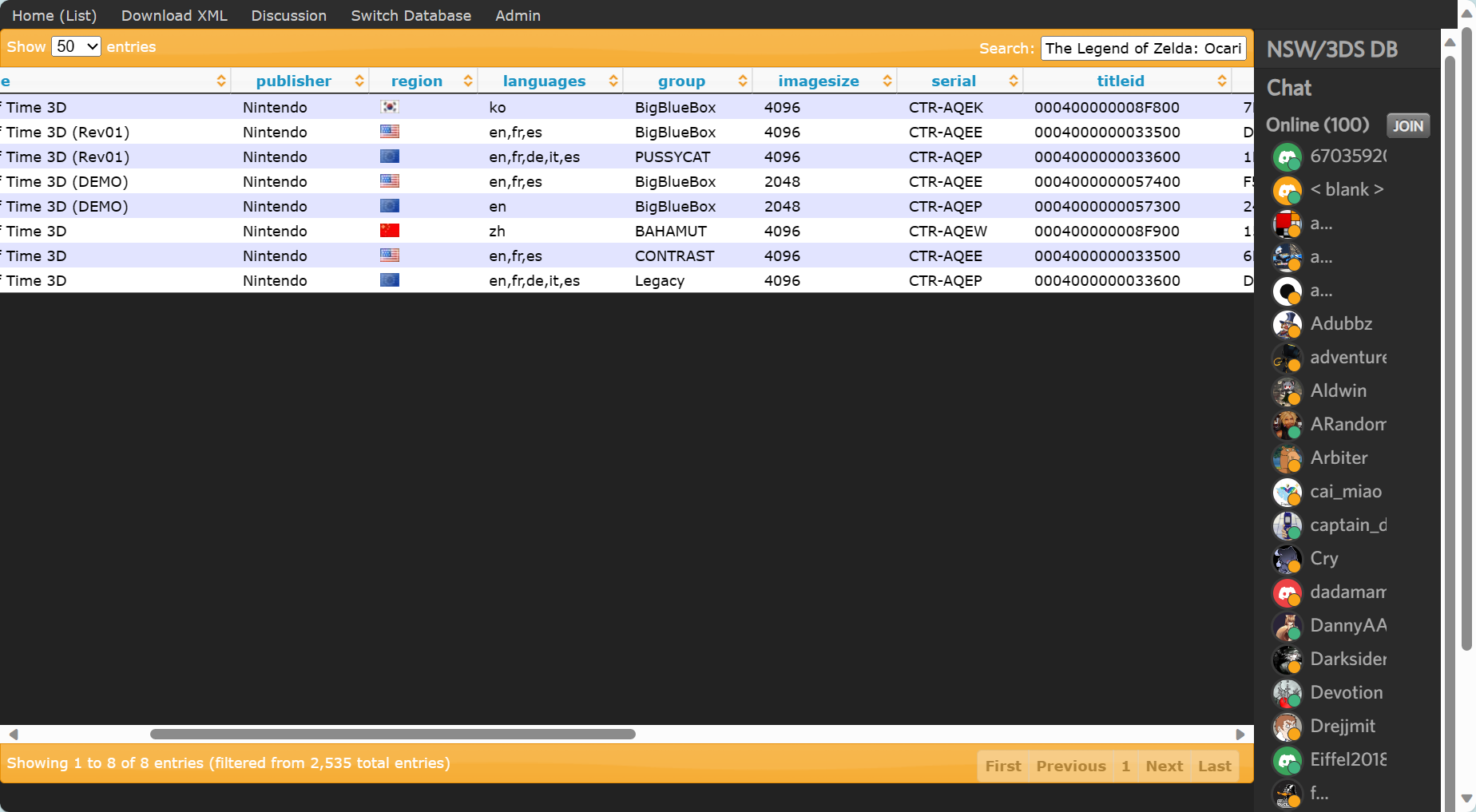
Task: Select page 1 in pagination
Action: click(x=1125, y=766)
